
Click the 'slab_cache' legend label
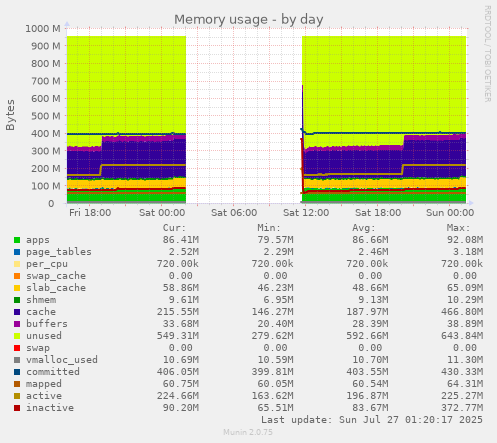click(56, 288)
